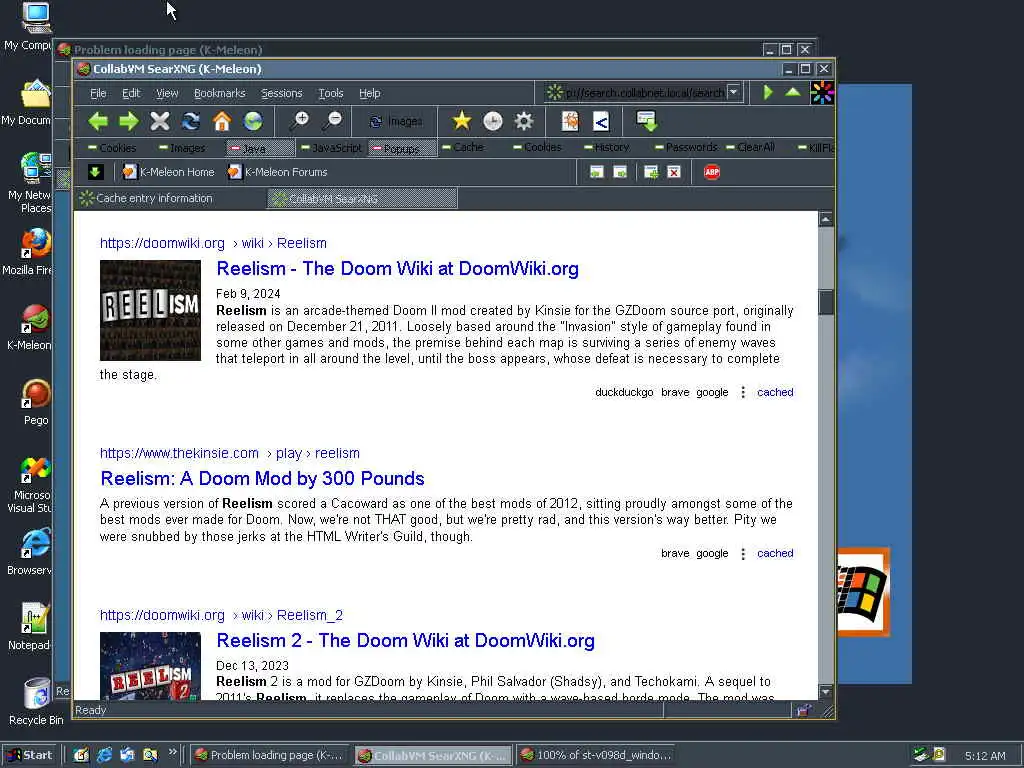Click the red ABP Adblock icon
This screenshot has height=768, width=1024.
coord(712,172)
